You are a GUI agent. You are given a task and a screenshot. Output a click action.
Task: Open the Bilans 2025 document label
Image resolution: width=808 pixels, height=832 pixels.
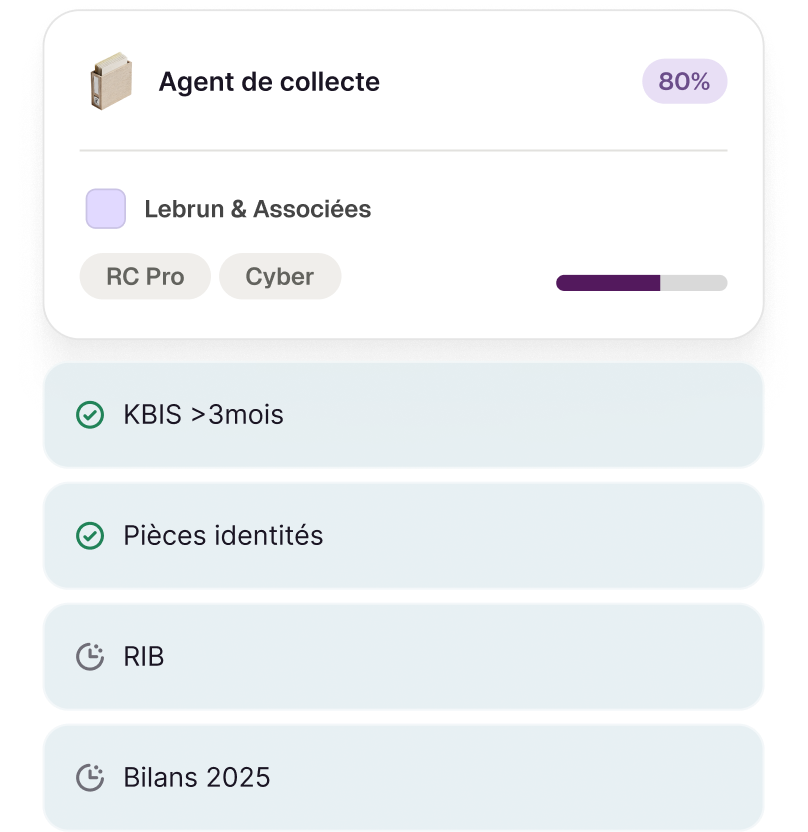pos(197,777)
